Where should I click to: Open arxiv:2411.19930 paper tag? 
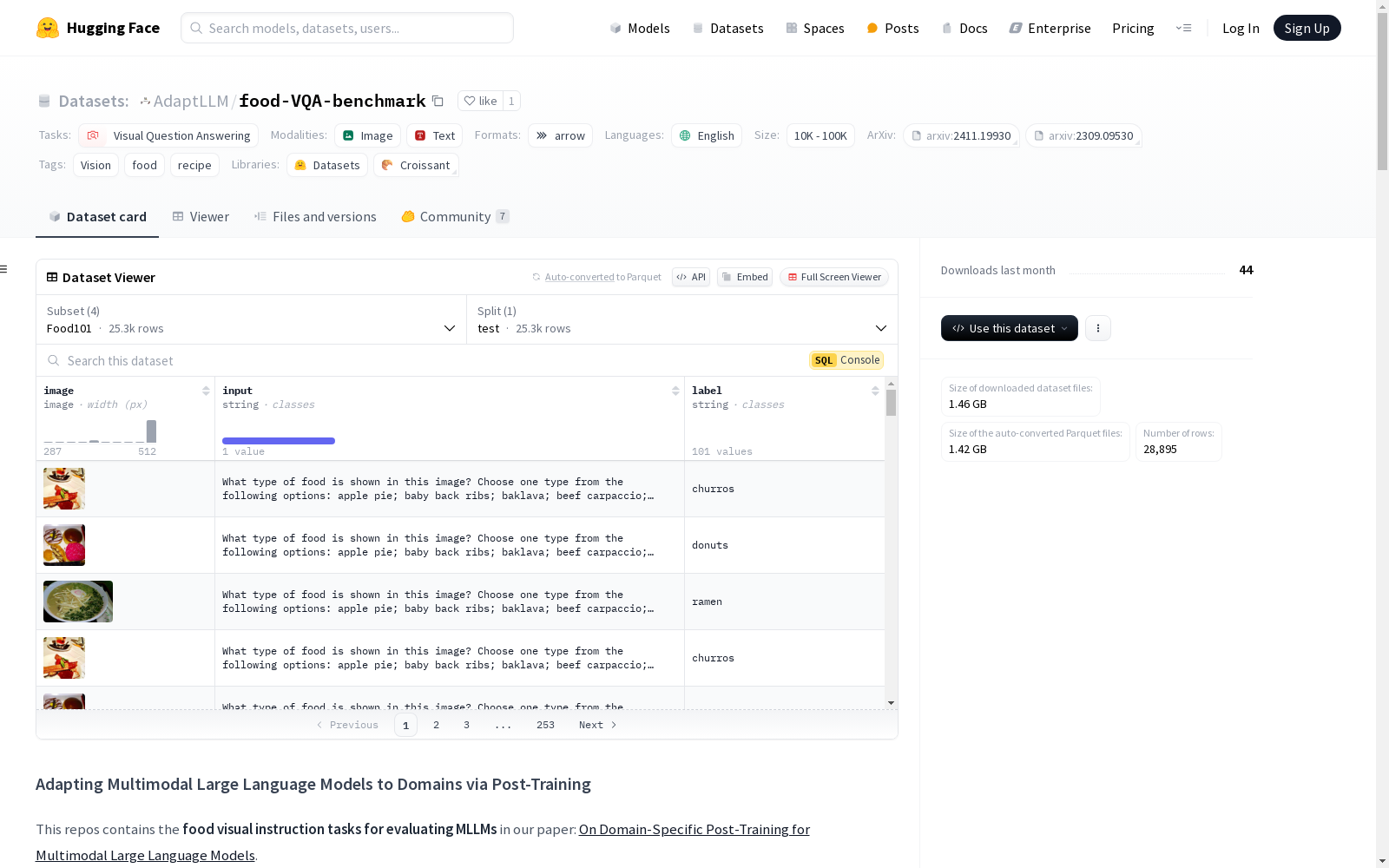(x=961, y=135)
